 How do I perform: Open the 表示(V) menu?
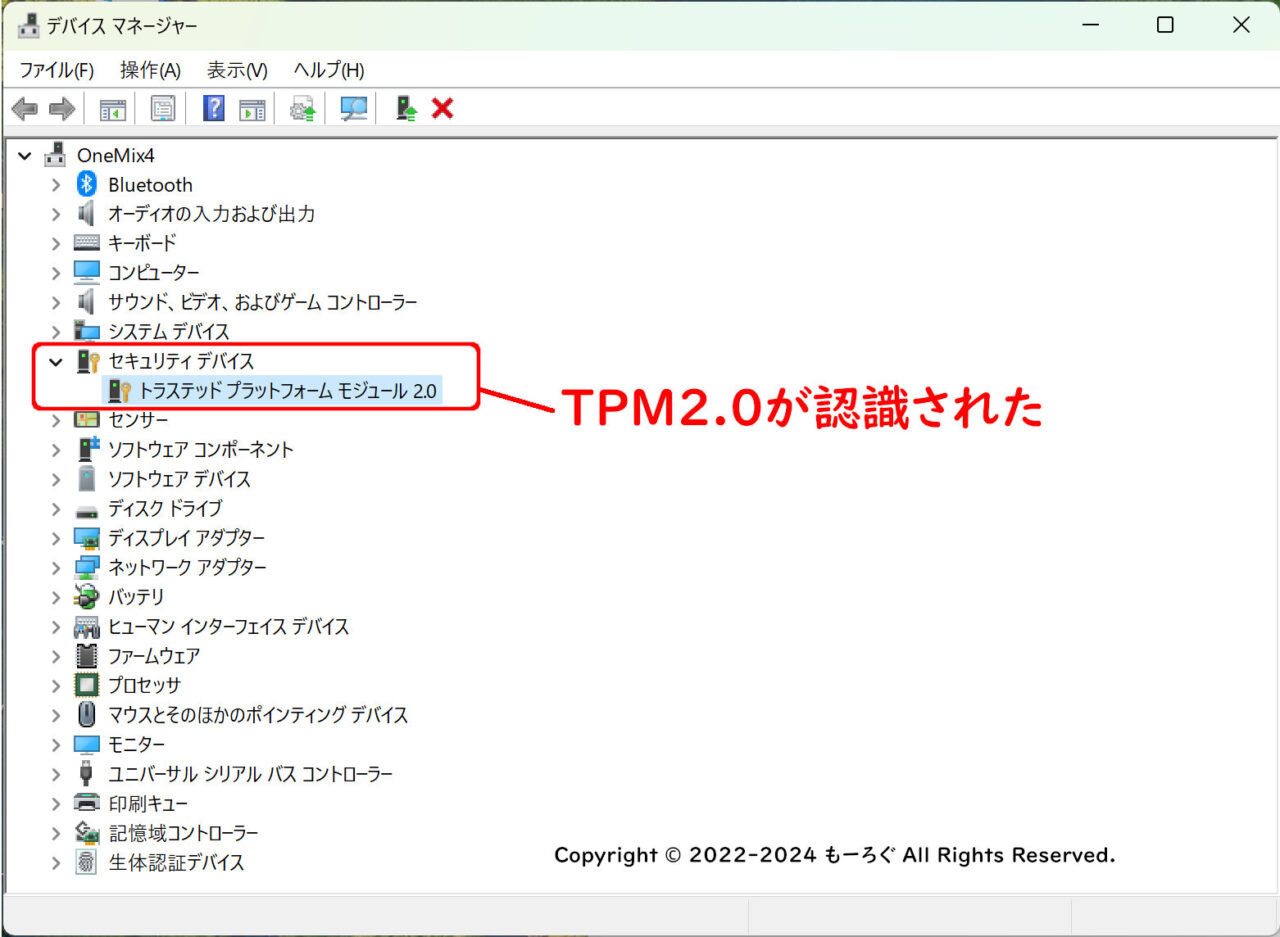237,70
